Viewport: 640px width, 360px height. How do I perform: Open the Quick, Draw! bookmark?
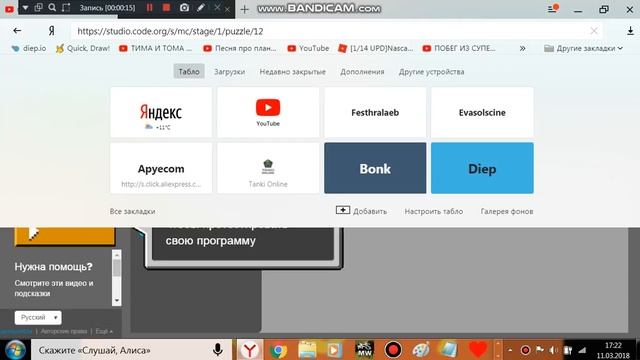tap(83, 48)
